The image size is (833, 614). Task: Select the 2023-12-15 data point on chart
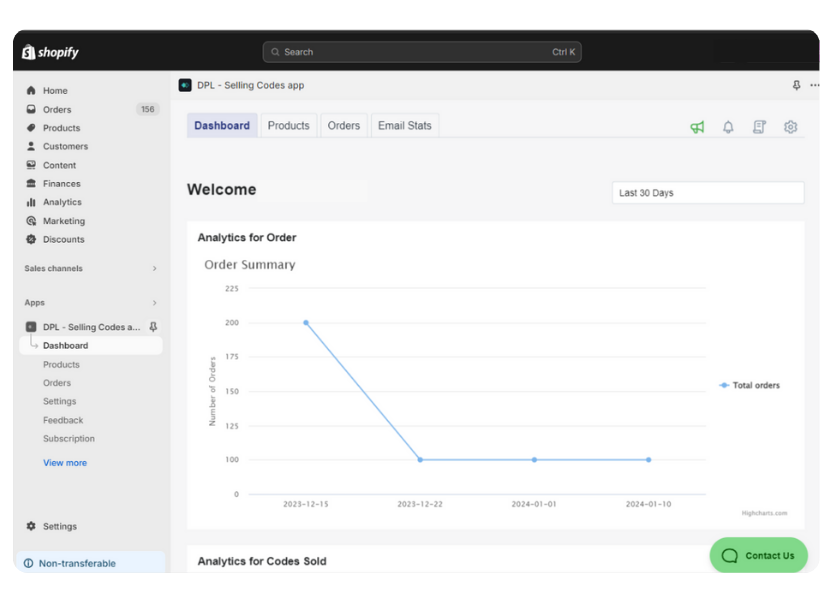click(306, 323)
